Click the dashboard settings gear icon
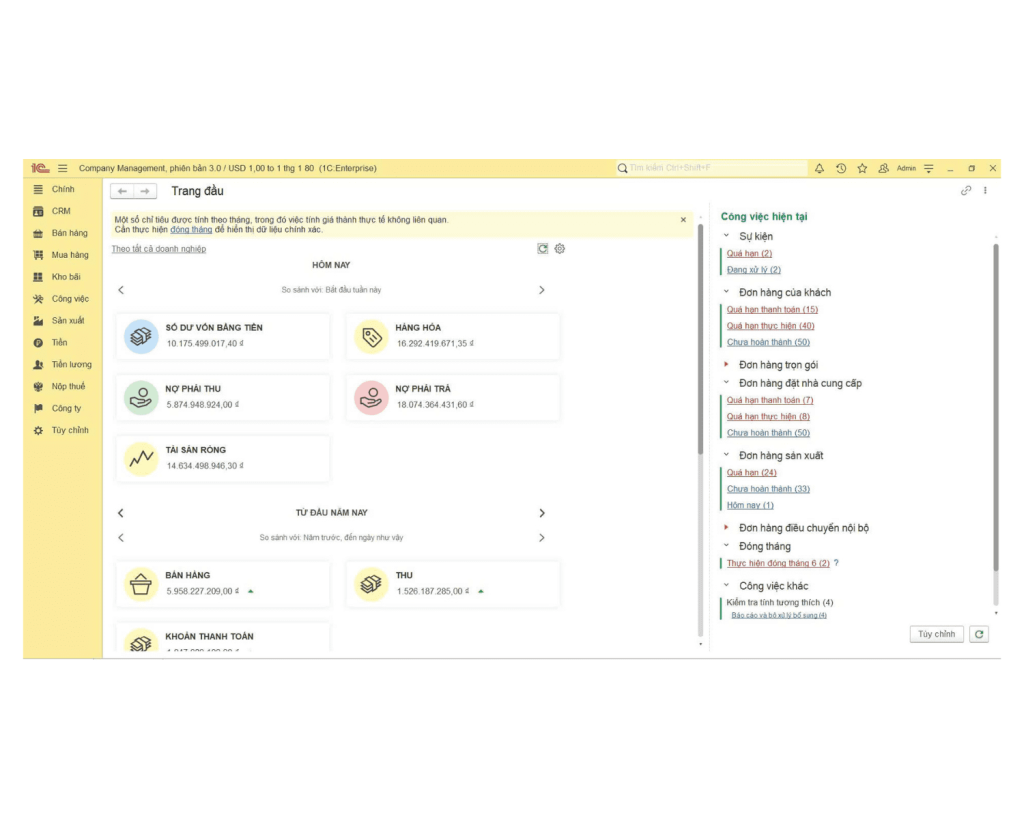Screen dimensions: 1024x819 point(560,249)
